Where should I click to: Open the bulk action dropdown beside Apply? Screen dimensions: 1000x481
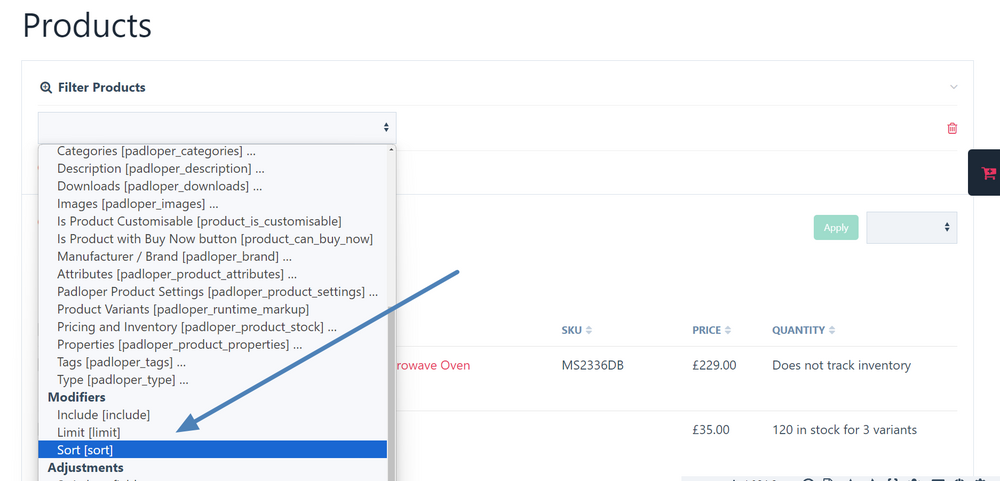[x=911, y=227]
